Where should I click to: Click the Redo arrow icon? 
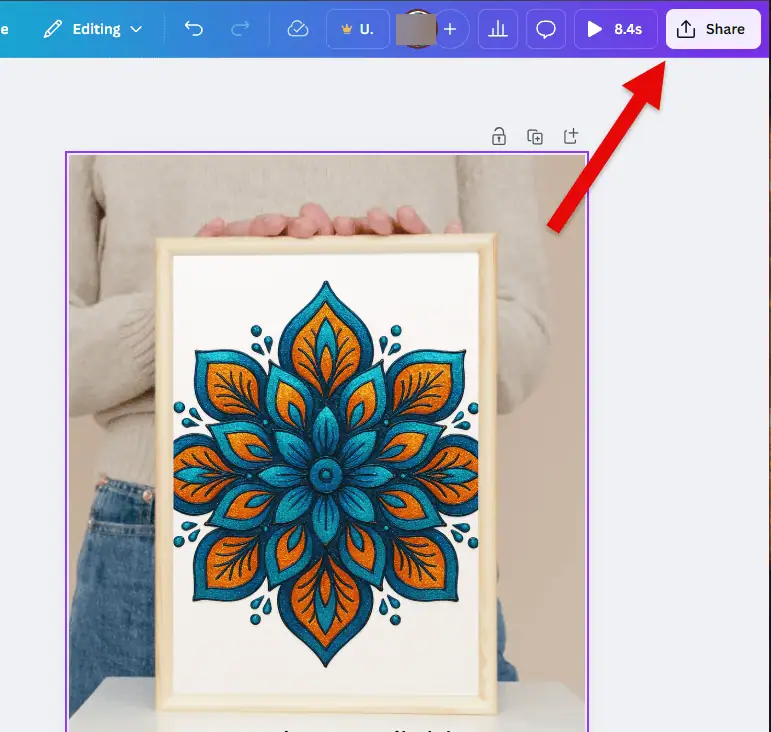click(x=240, y=29)
